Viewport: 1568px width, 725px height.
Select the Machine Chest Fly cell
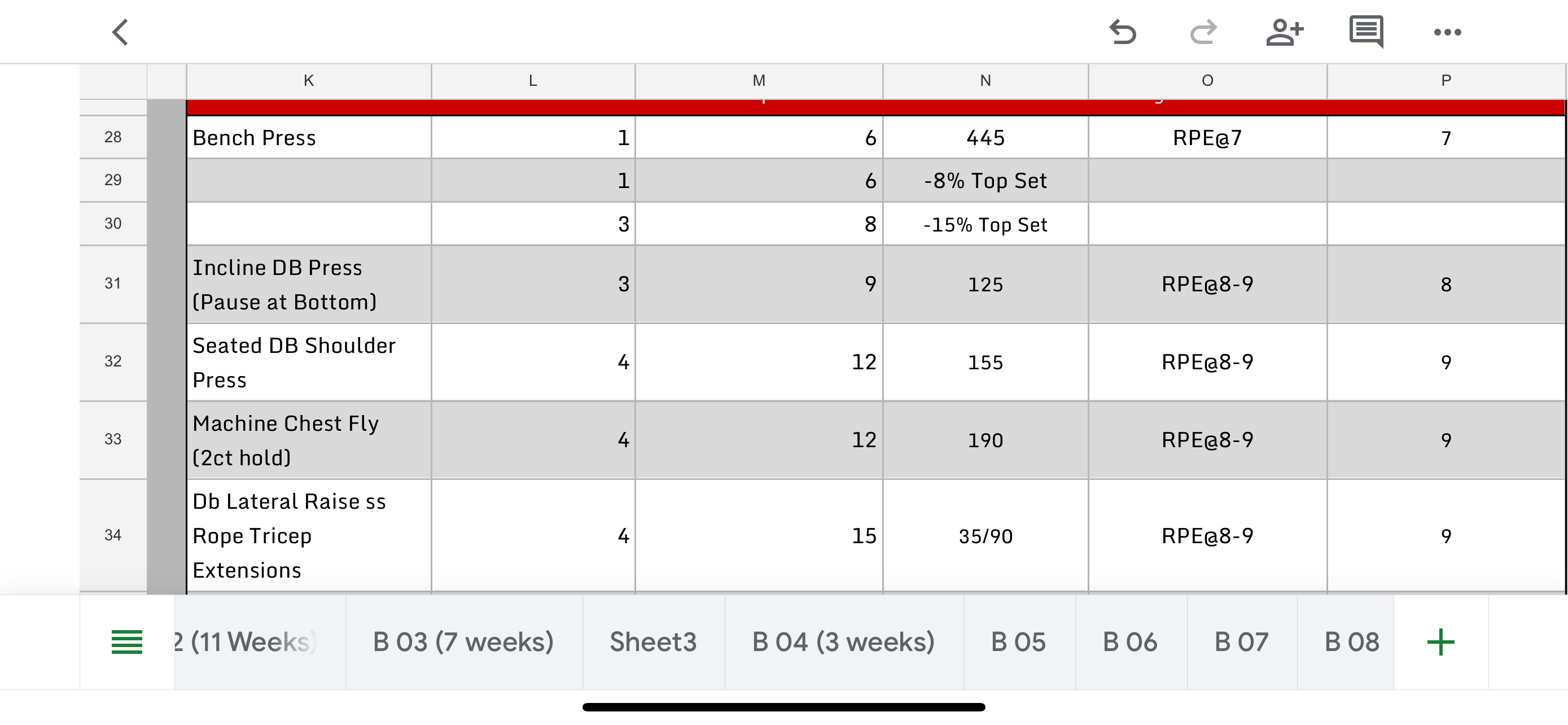pos(309,440)
